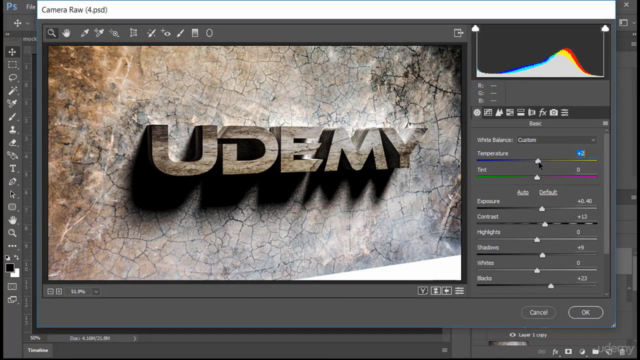Click the Blacks slider handle
The height and width of the screenshot is (360, 640).
pyautogui.click(x=551, y=286)
